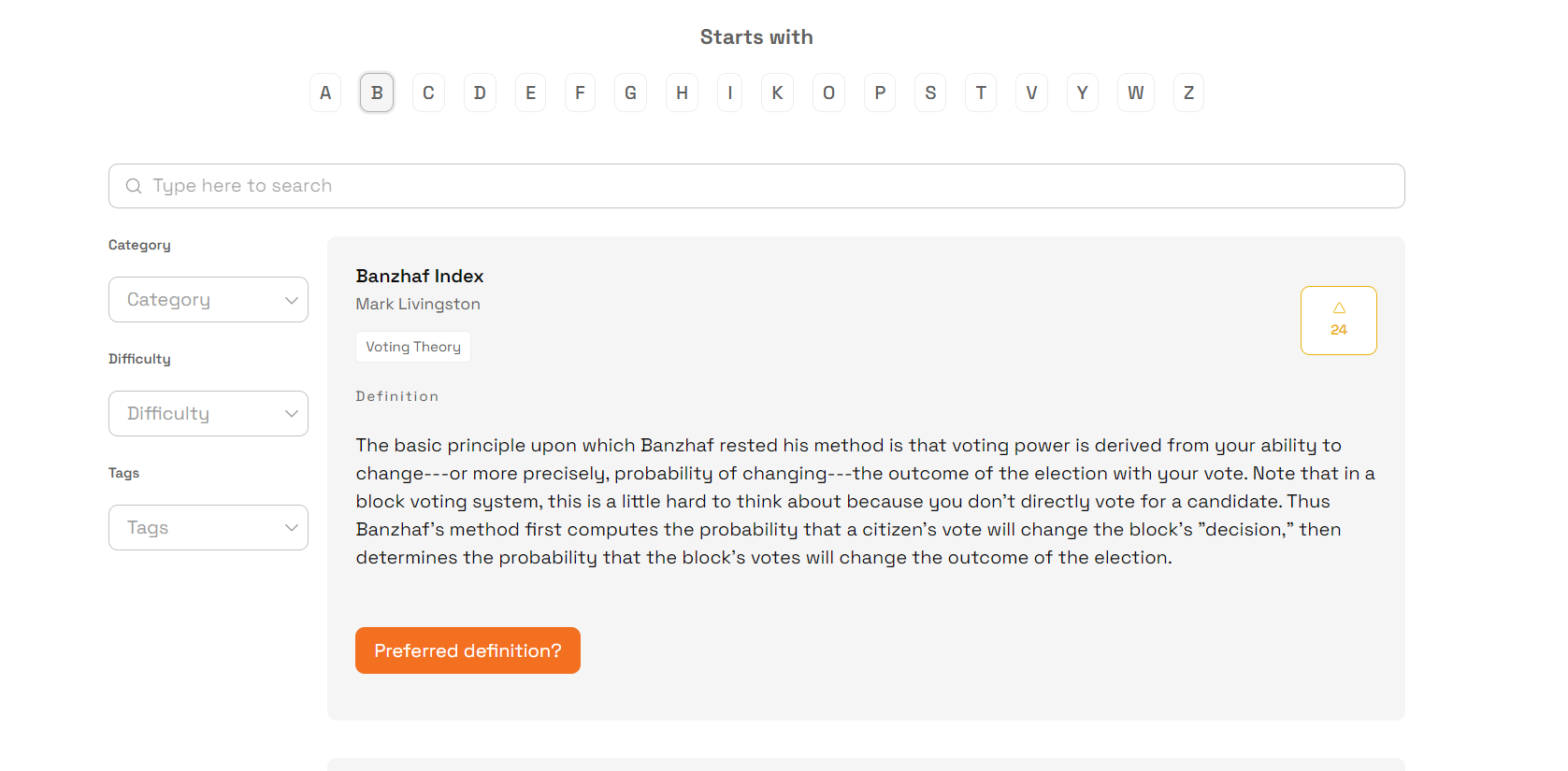The height and width of the screenshot is (771, 1568).
Task: Open the Banzhaf Index entry title
Action: [x=420, y=276]
